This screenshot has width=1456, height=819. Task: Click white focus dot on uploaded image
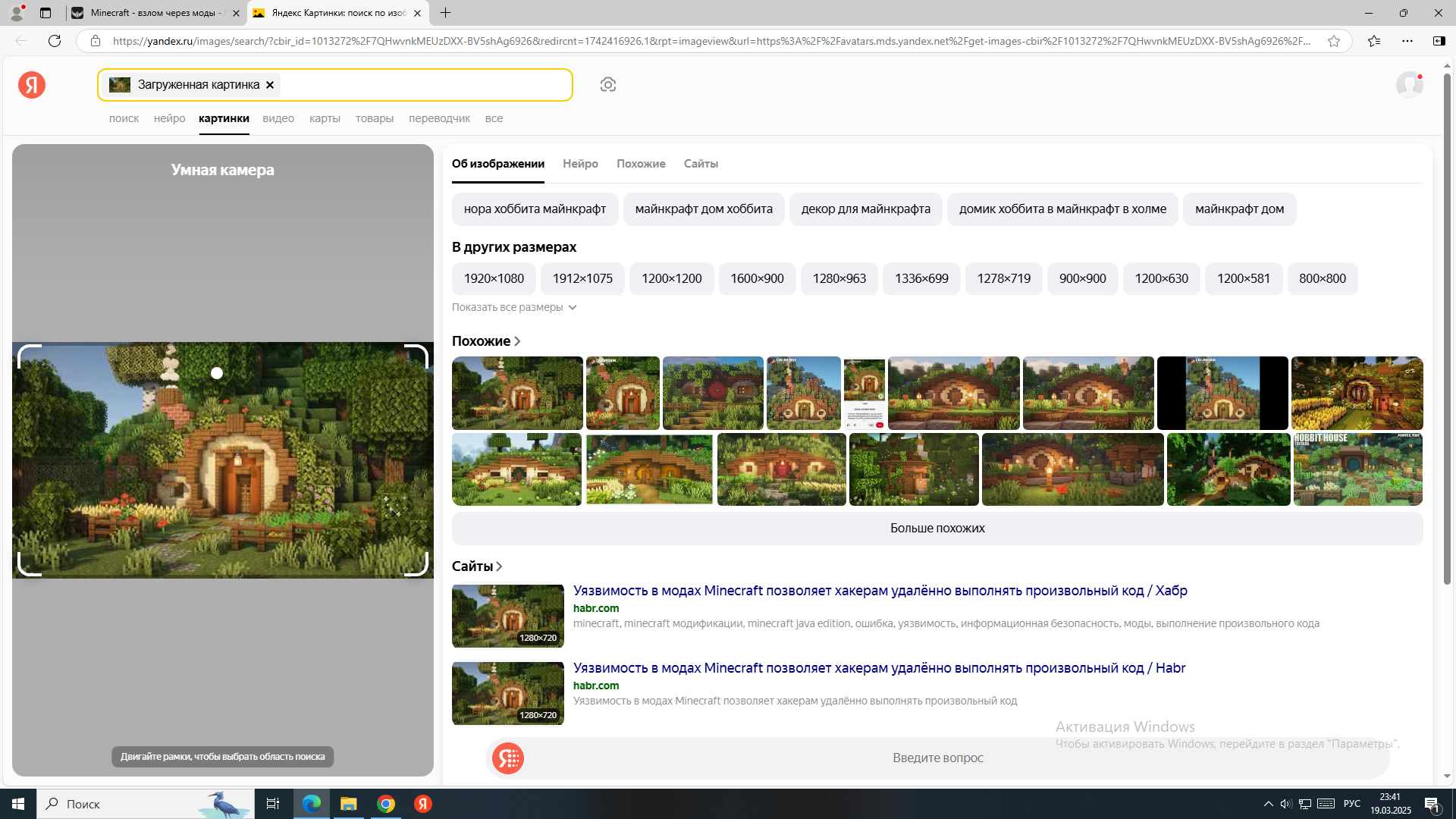coord(217,373)
